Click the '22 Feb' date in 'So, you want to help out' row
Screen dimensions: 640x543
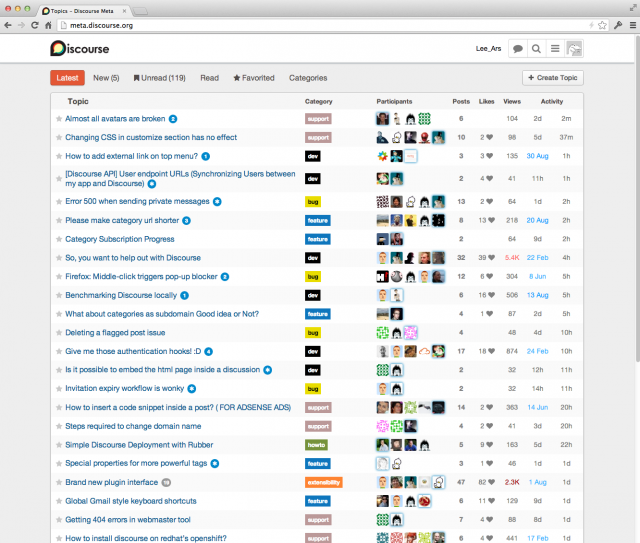[x=537, y=258]
